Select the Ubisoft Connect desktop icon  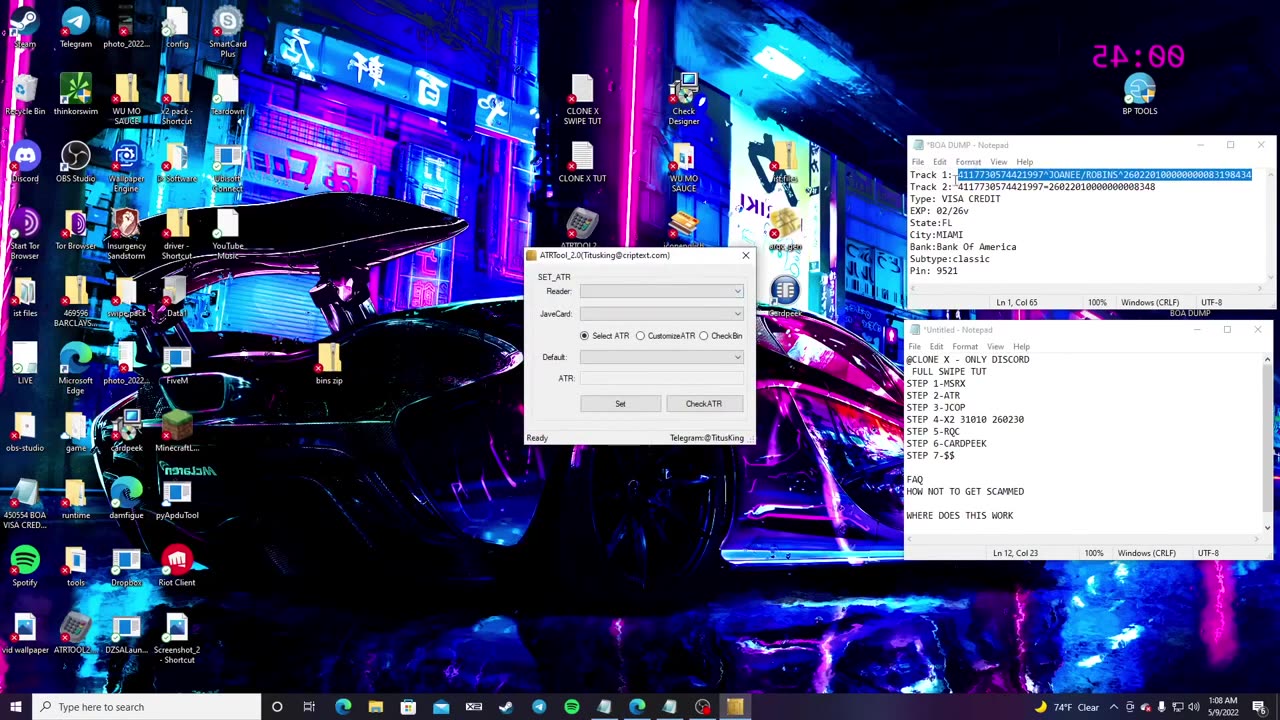[x=227, y=165]
